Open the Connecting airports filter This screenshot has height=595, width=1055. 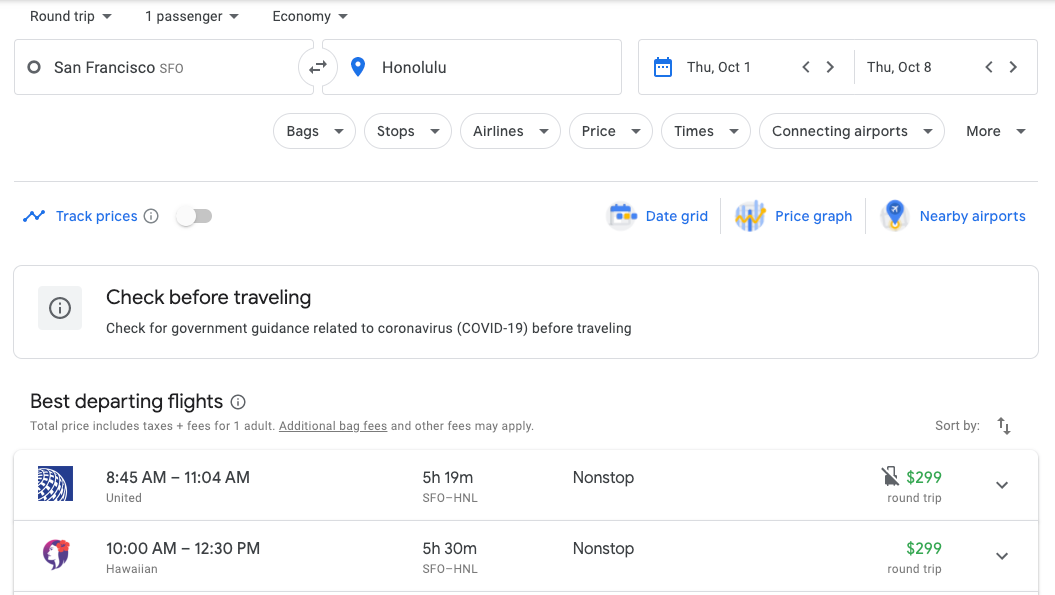(x=851, y=131)
